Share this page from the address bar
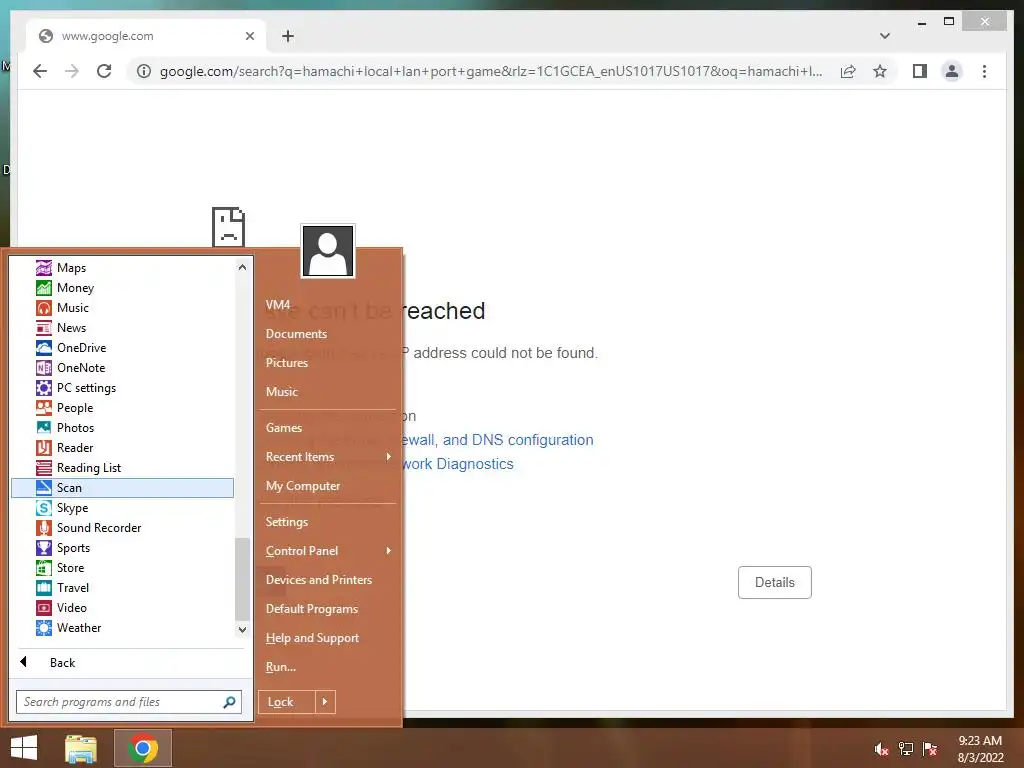The image size is (1024, 768). [848, 71]
